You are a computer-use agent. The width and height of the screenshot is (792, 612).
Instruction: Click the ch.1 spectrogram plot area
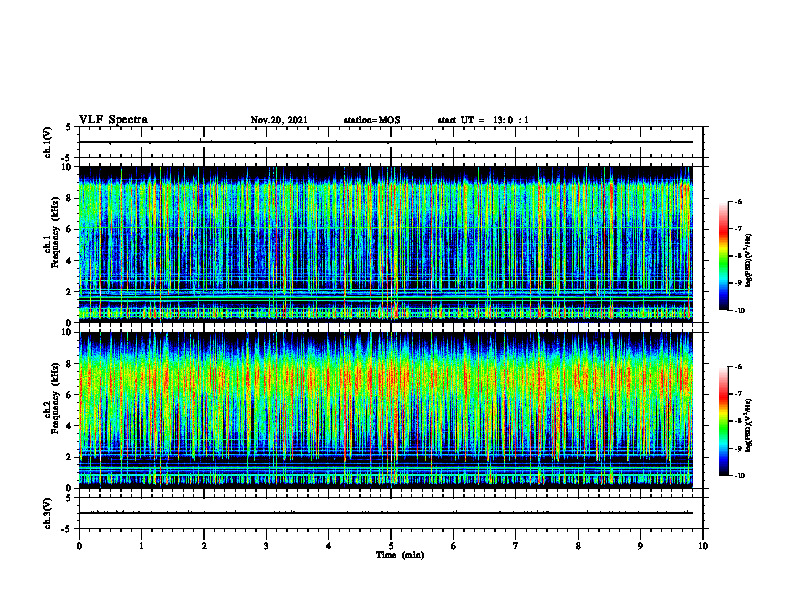[x=386, y=244]
